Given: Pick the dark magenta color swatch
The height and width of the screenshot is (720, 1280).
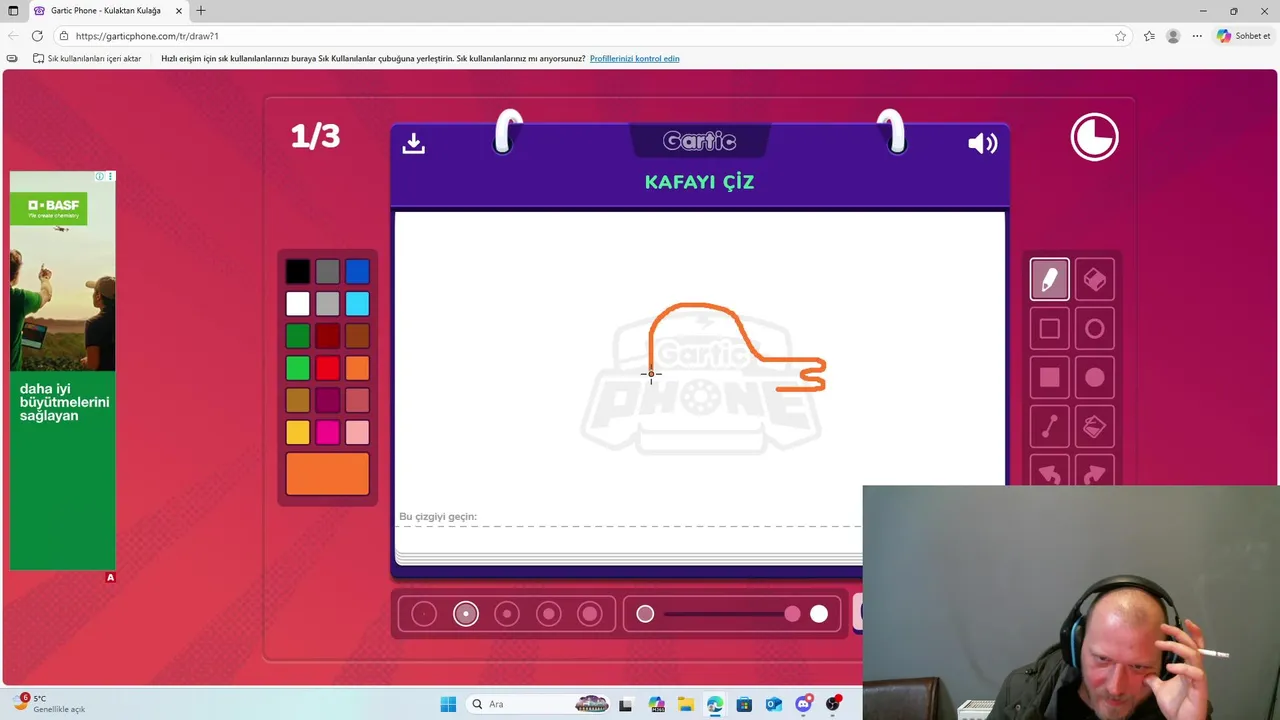Looking at the screenshot, I should (x=328, y=400).
